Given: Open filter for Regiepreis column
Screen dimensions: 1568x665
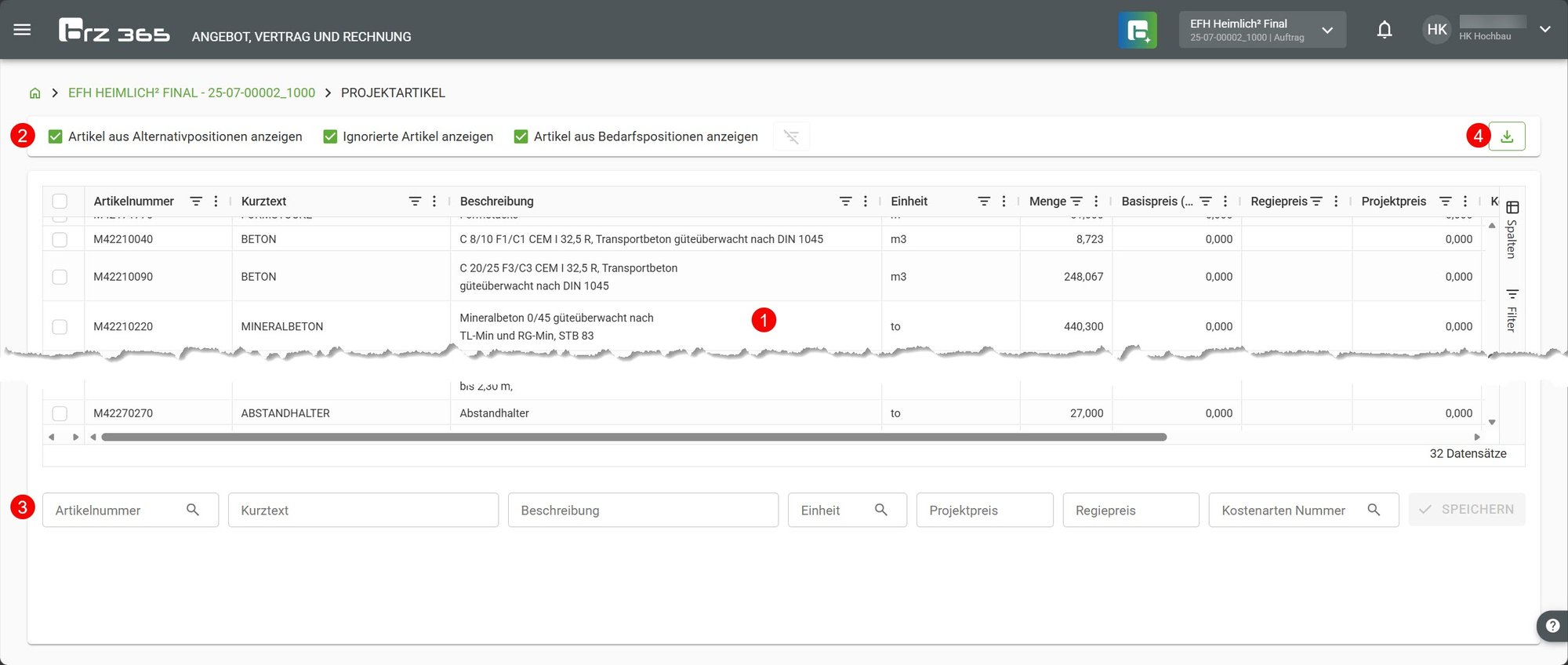Looking at the screenshot, I should pos(1316,202).
